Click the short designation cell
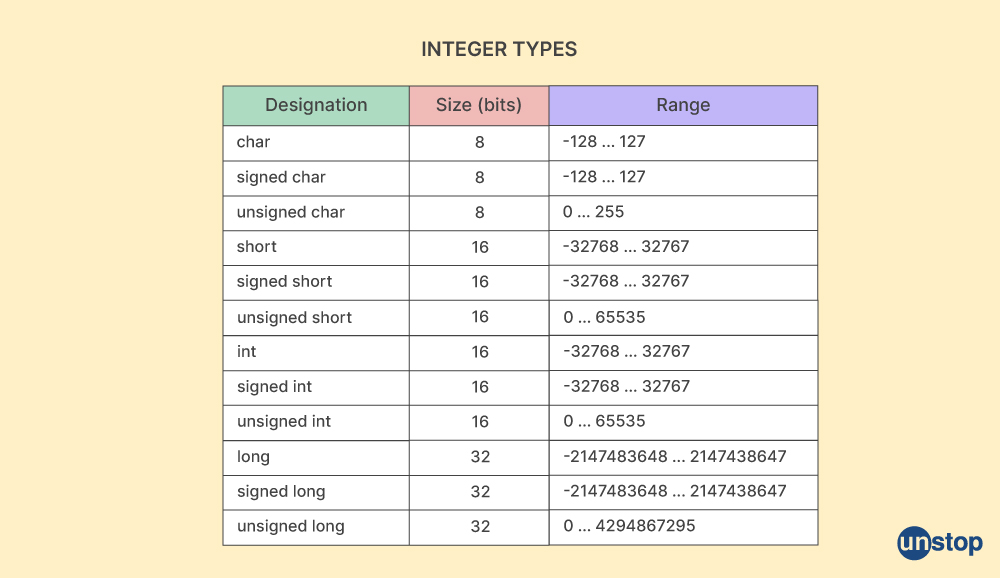Screen dimensions: 1000x578 coord(316,248)
